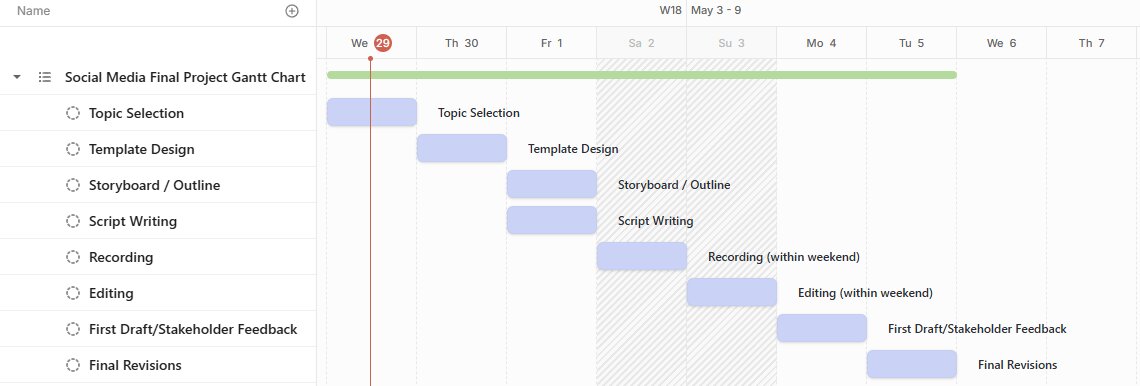Select the Editing Gantt bar
Screen dimensions: 1140x386
point(732,292)
